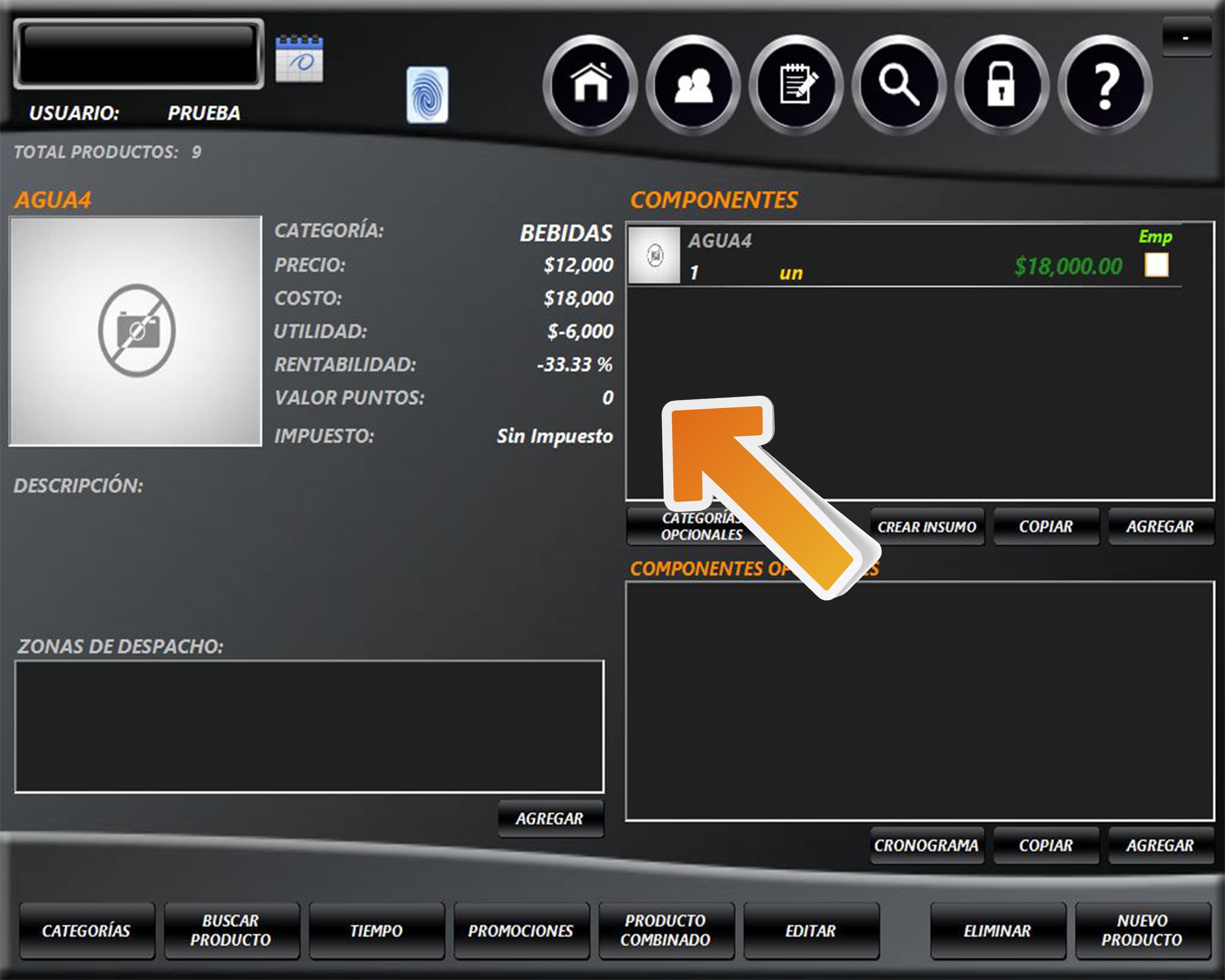
Task: Click the CRONOGRAMA button
Action: click(927, 845)
